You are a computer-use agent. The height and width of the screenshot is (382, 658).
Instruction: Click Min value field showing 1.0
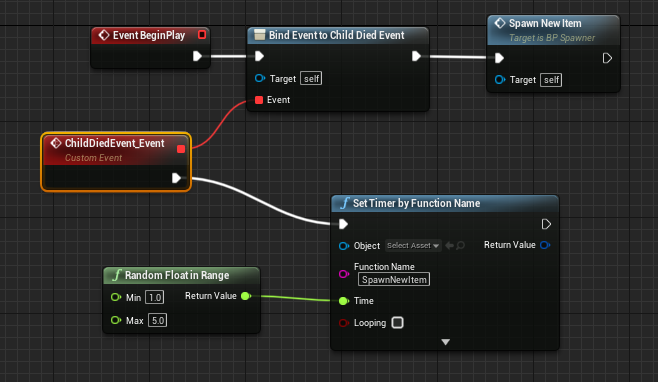[x=154, y=297]
